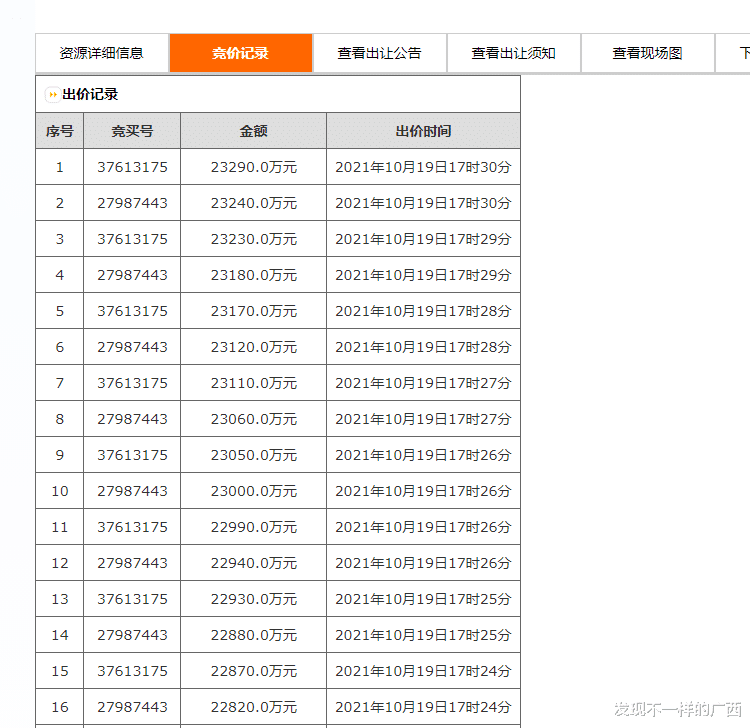Click bidder number 27987443 in row 14
This screenshot has width=750, height=728.
(132, 635)
